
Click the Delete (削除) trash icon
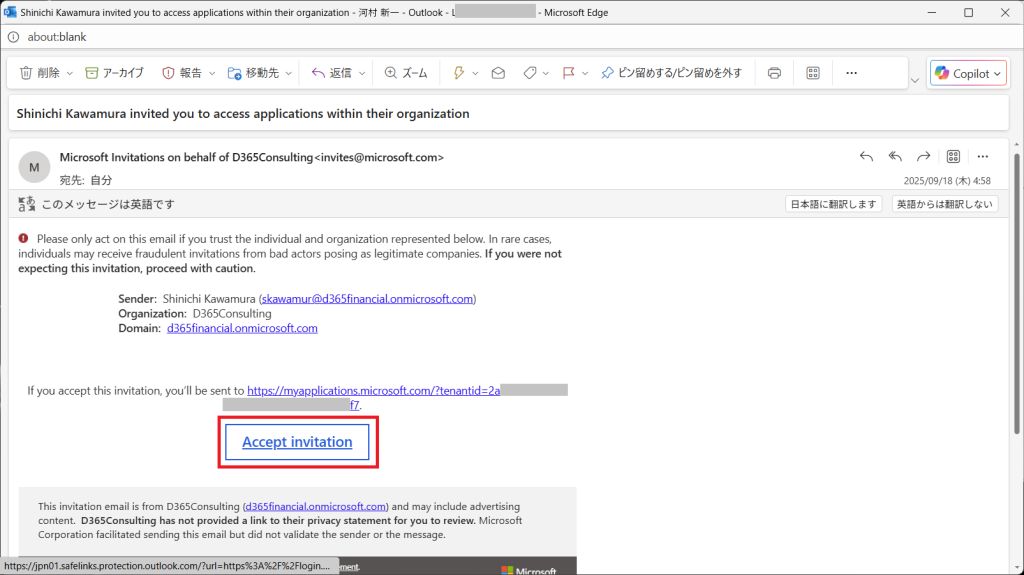click(40, 73)
